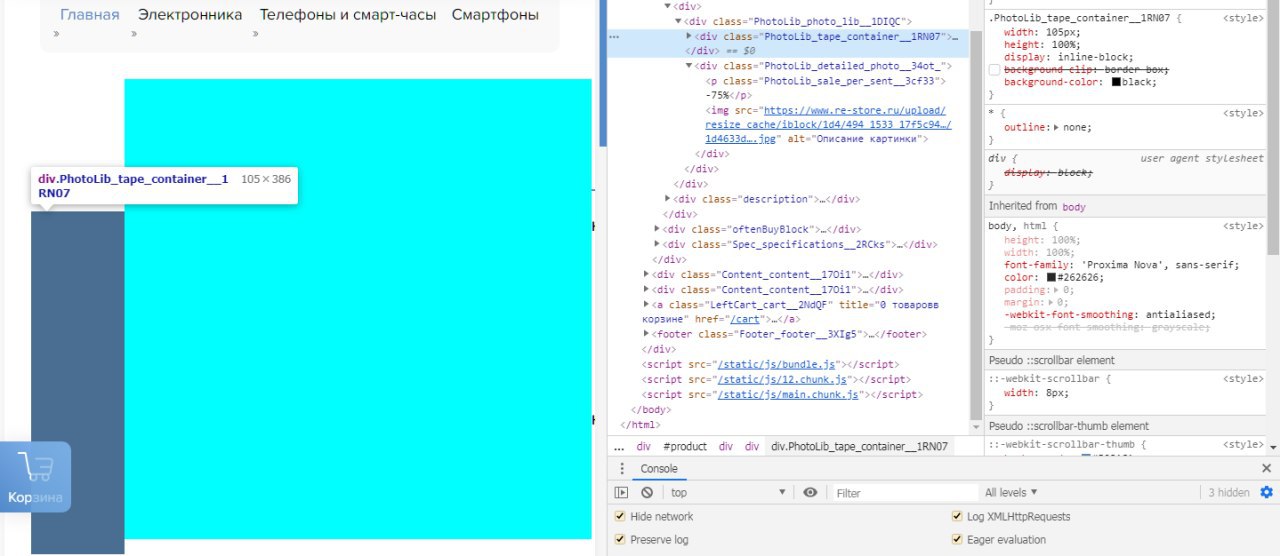Click the black background-color swatch
This screenshot has width=1280, height=556.
point(1116,82)
